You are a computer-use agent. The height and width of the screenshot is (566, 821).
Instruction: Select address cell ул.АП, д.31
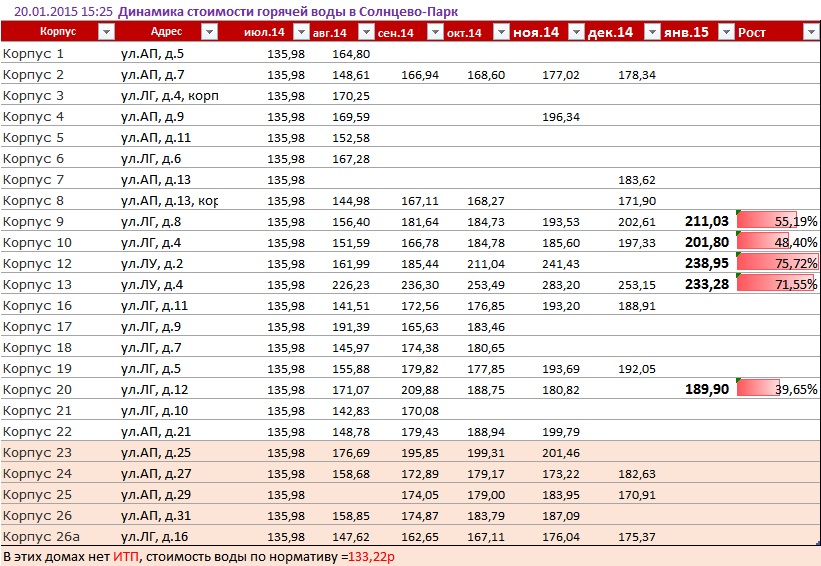(x=156, y=515)
